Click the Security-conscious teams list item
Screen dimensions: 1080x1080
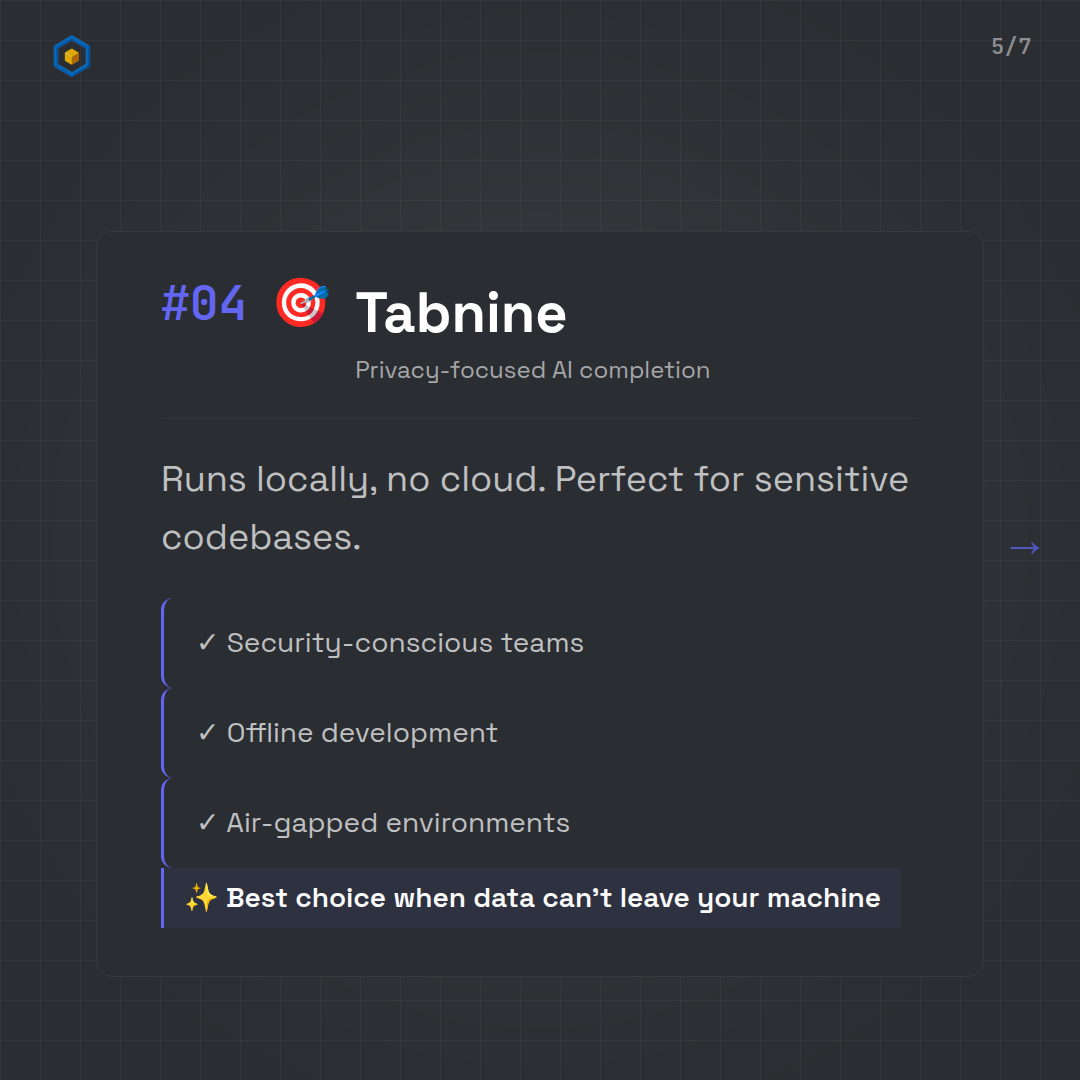click(405, 643)
